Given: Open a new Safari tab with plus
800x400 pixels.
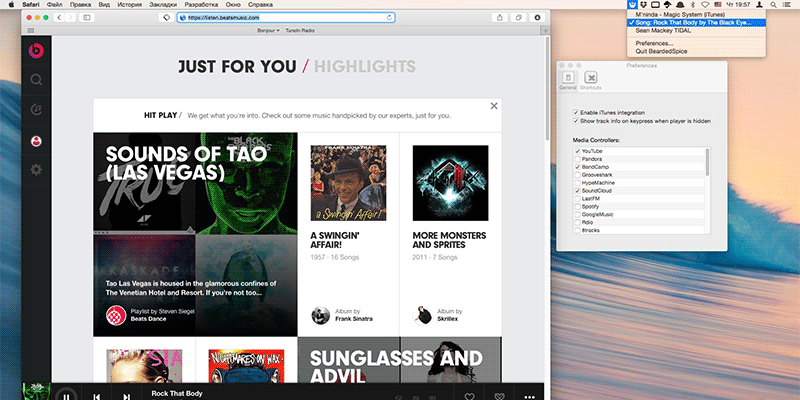Looking at the screenshot, I should 546,31.
